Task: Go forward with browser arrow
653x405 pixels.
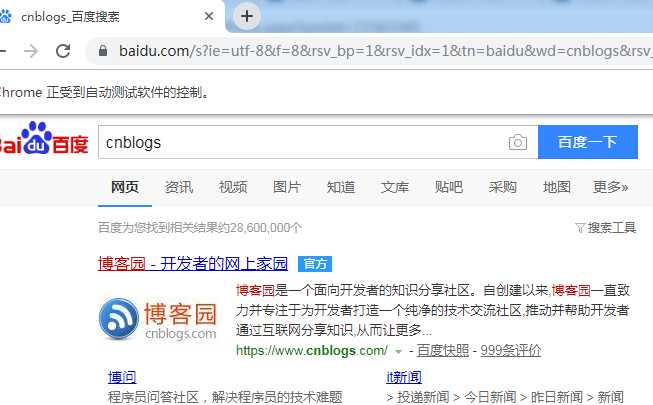Action: pyautogui.click(x=31, y=51)
